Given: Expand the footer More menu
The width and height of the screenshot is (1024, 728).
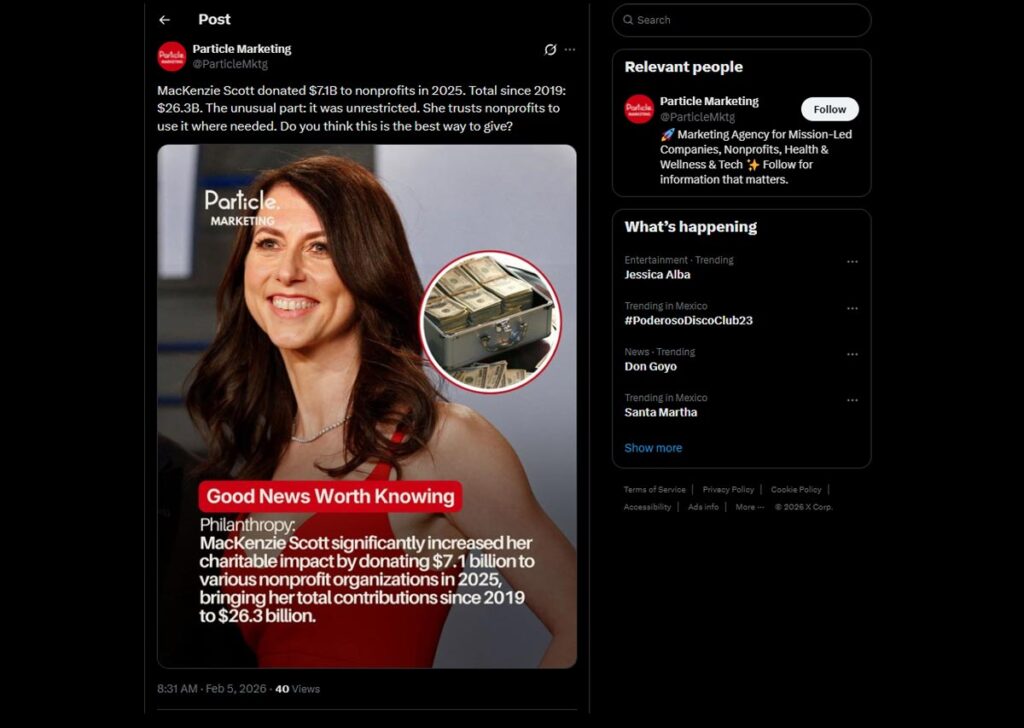Looking at the screenshot, I should 749,507.
